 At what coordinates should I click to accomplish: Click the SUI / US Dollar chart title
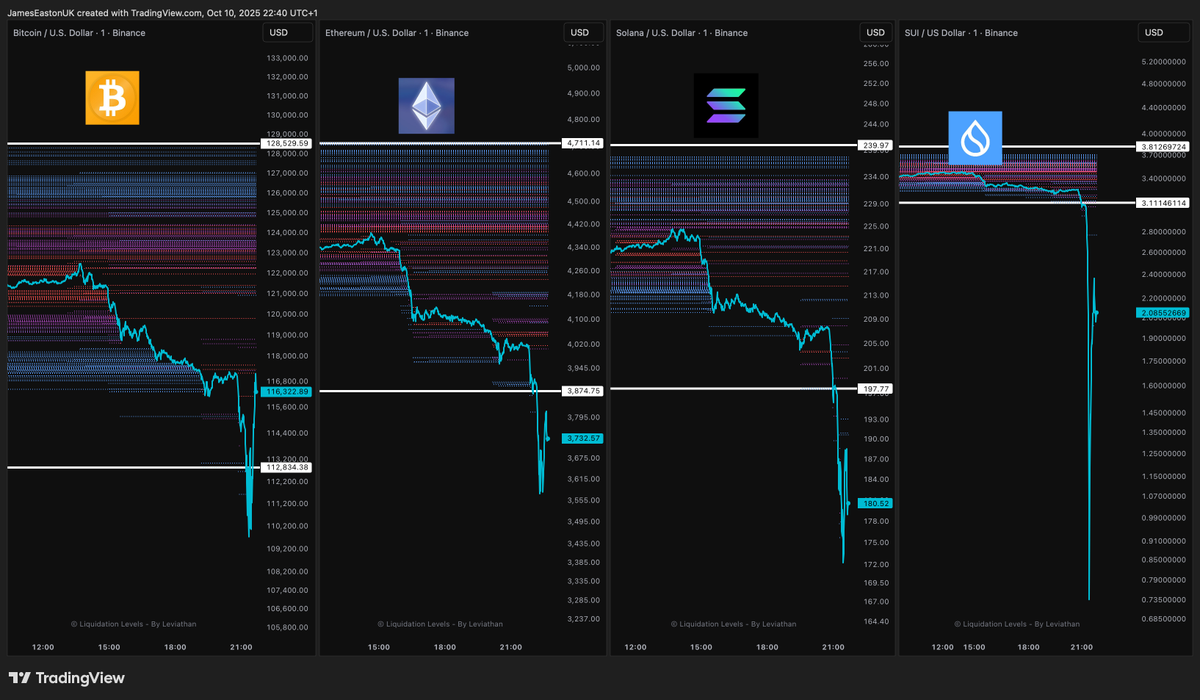(961, 33)
